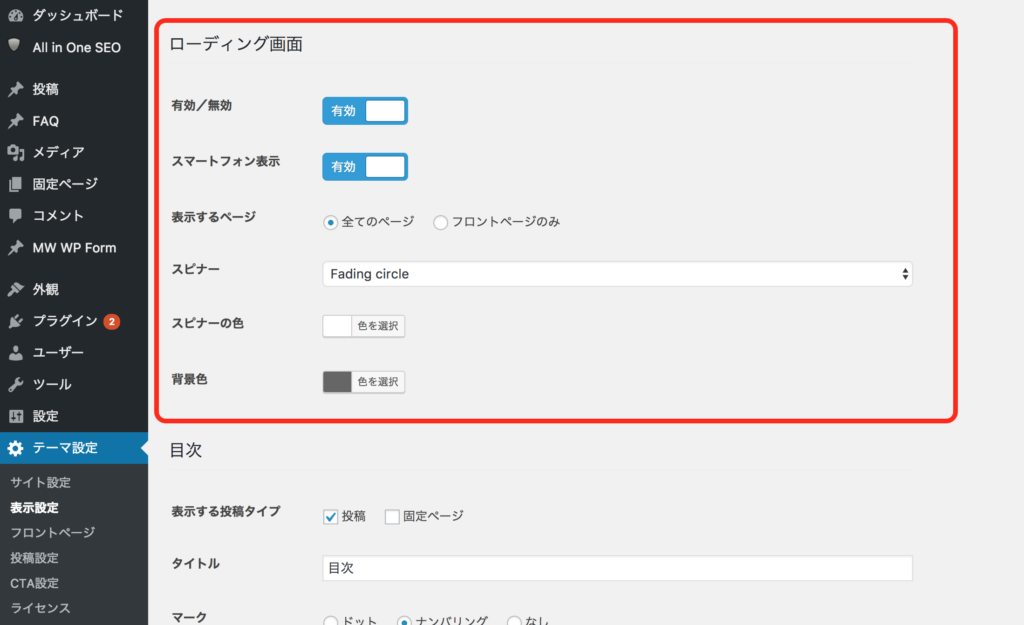Image resolution: width=1024 pixels, height=625 pixels.
Task: Go to the CTA設定 submenu item
Action: pyautogui.click(x=34, y=583)
